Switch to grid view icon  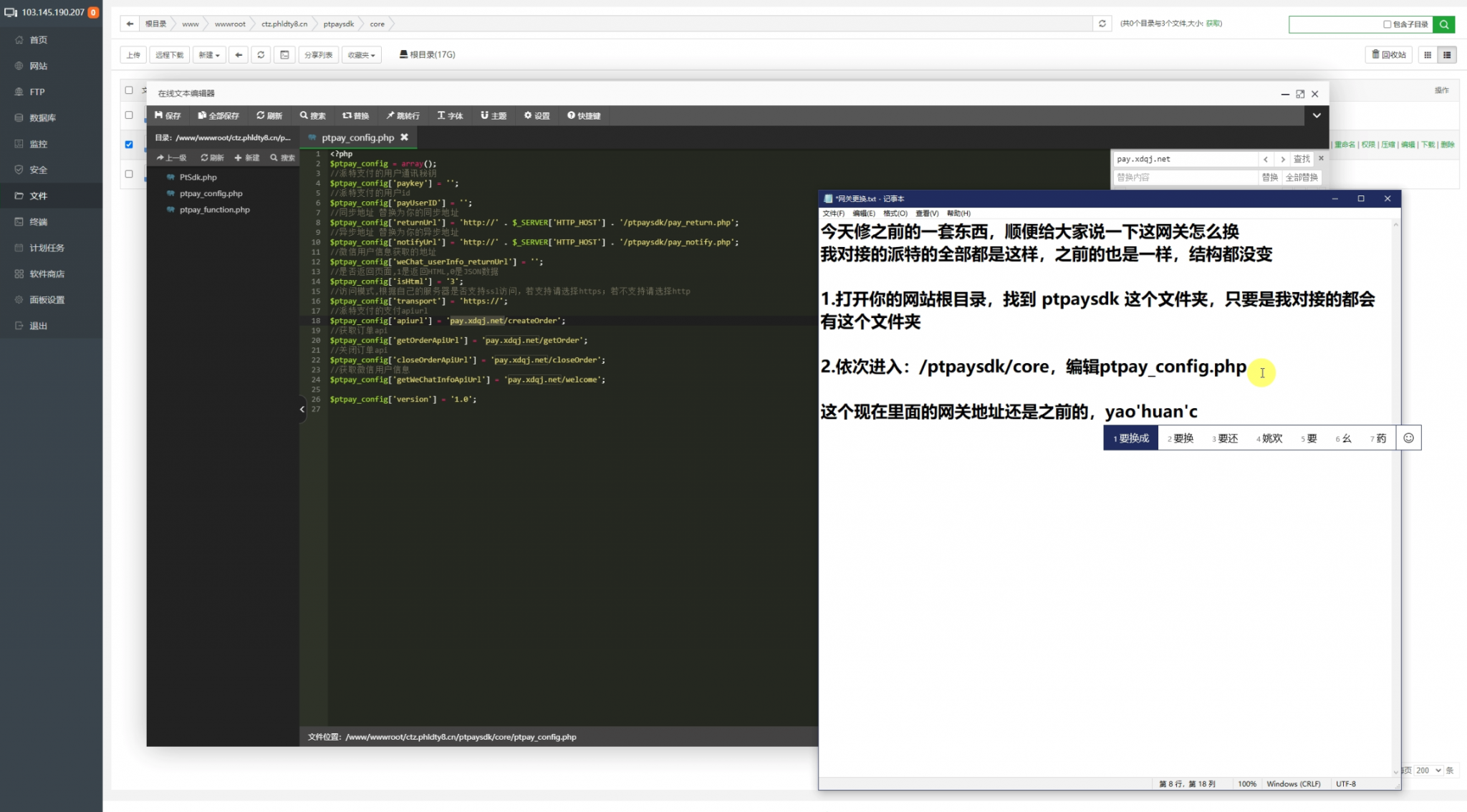(1428, 54)
